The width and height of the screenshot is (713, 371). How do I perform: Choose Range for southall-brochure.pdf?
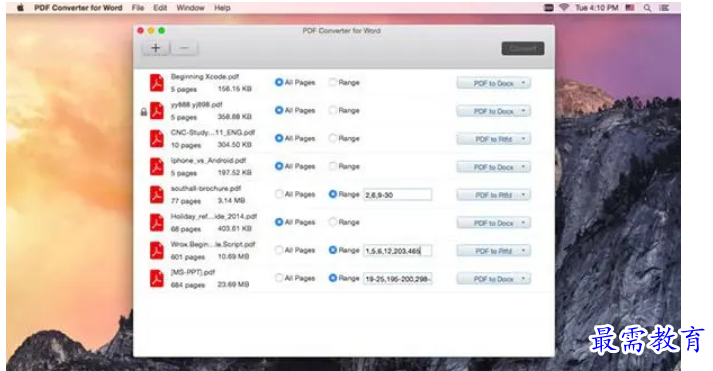(x=333, y=194)
